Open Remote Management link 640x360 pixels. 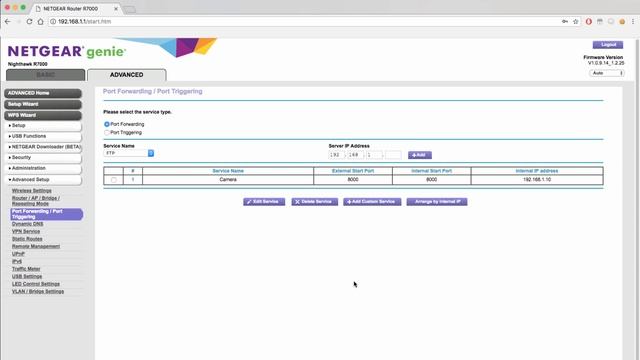36,247
